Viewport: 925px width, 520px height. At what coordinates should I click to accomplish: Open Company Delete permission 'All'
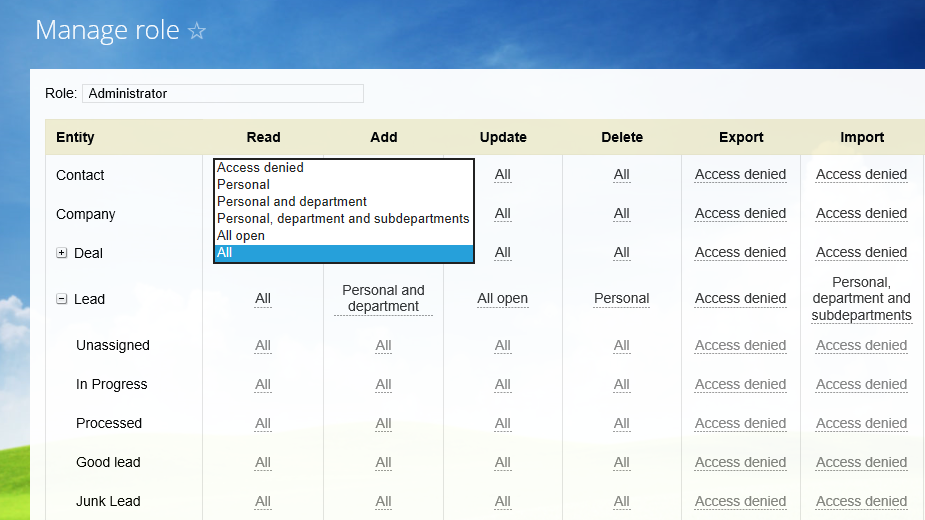[x=622, y=214]
